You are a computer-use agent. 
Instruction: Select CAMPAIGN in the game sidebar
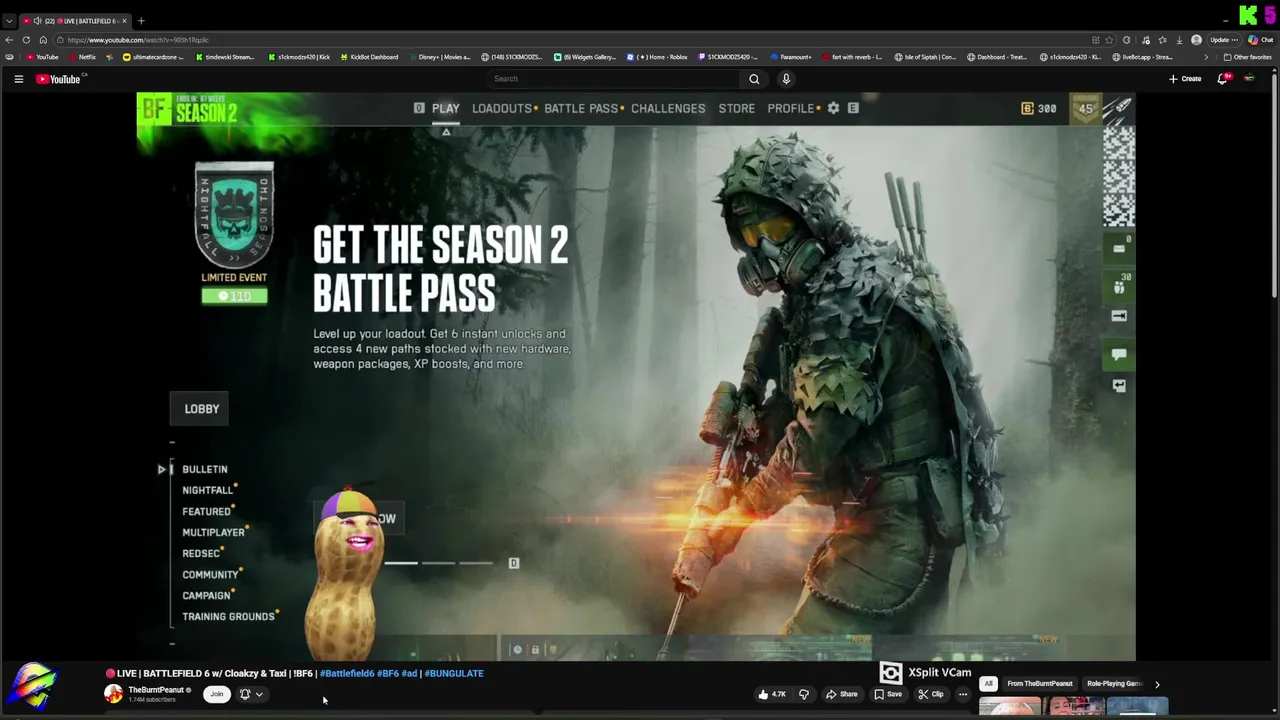(206, 595)
